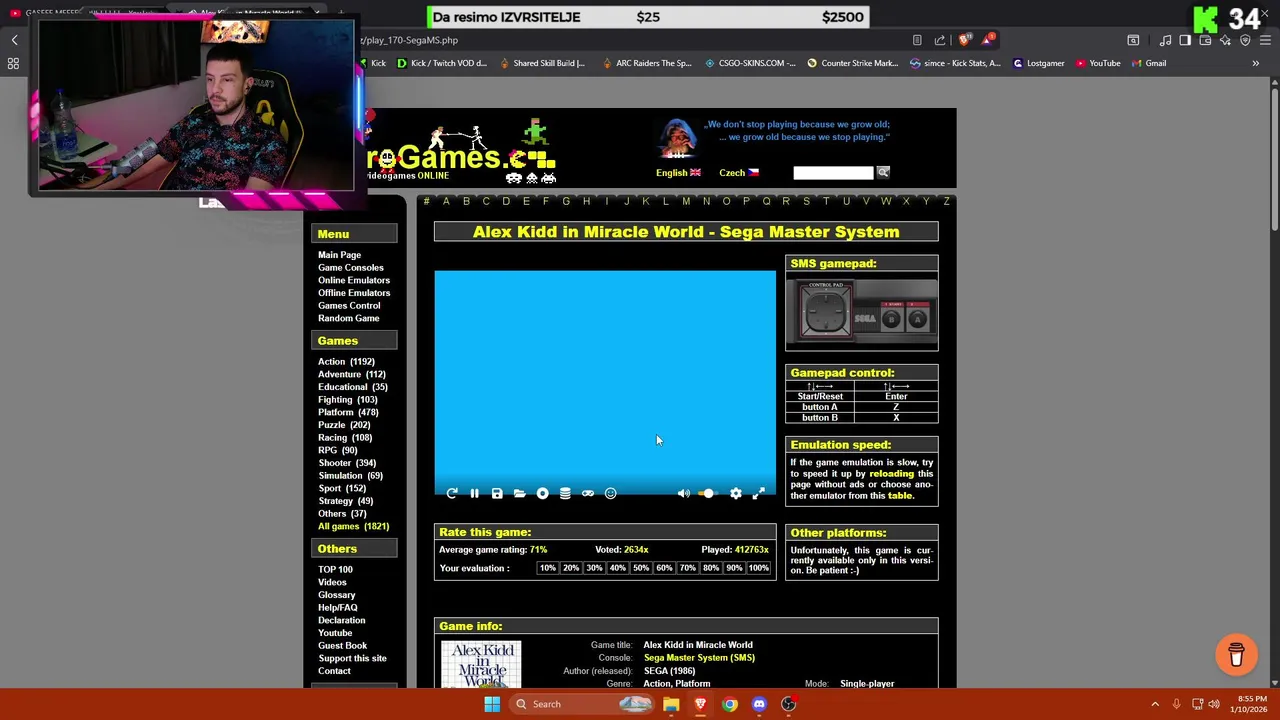This screenshot has height=720, width=1280.
Task: Open the gamepad control settings icon
Action: (x=588, y=493)
